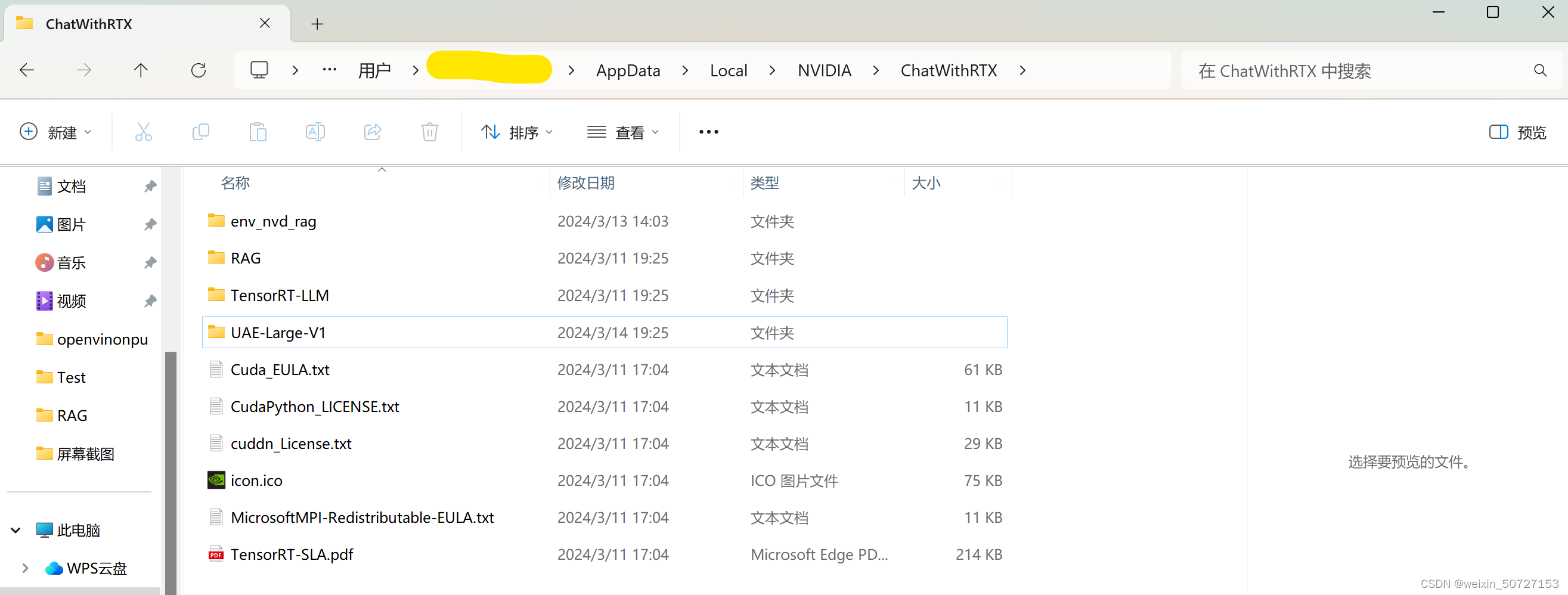Select the UAE-Large-V1 folder row
The image size is (1568, 595).
coord(605,332)
